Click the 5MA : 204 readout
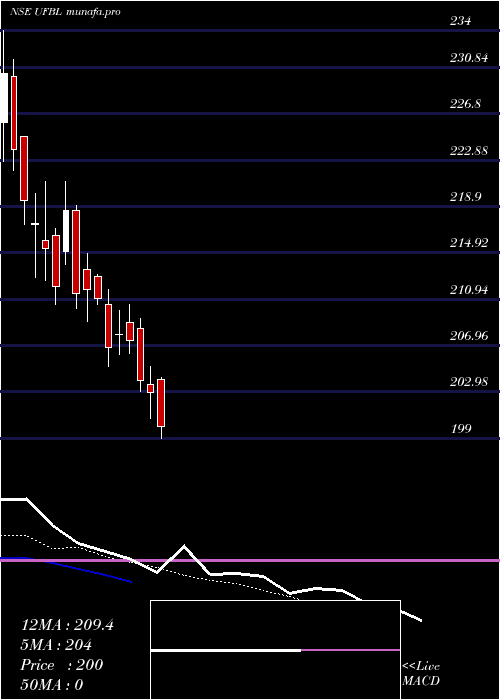 (x=56, y=645)
